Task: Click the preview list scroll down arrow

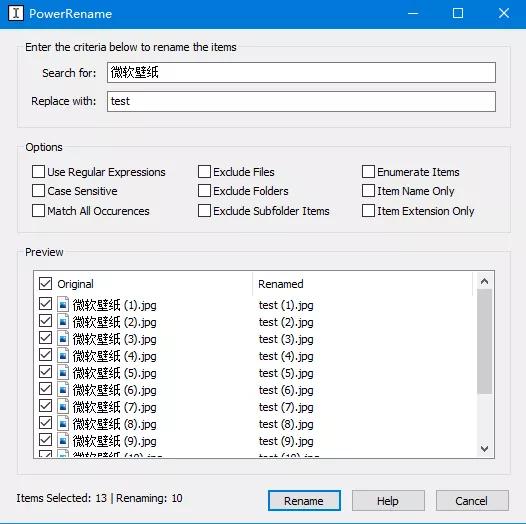Action: point(484,449)
